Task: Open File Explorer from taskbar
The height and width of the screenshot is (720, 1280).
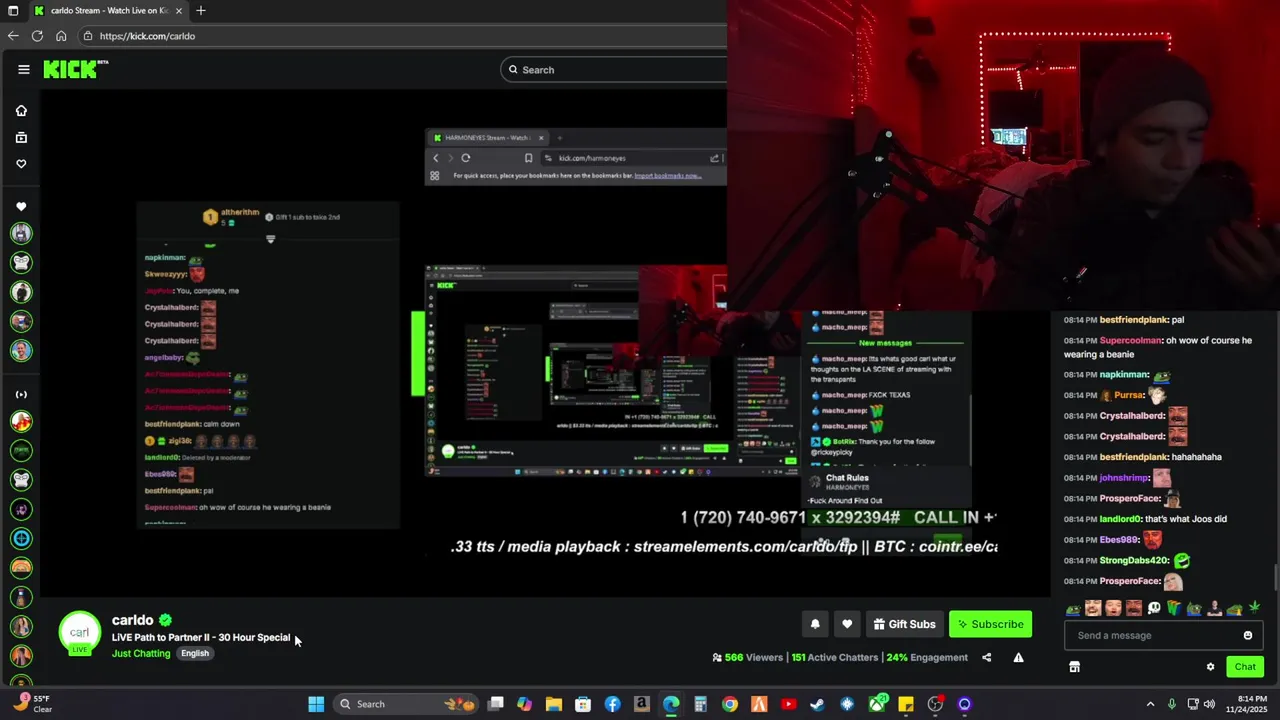Action: [554, 704]
